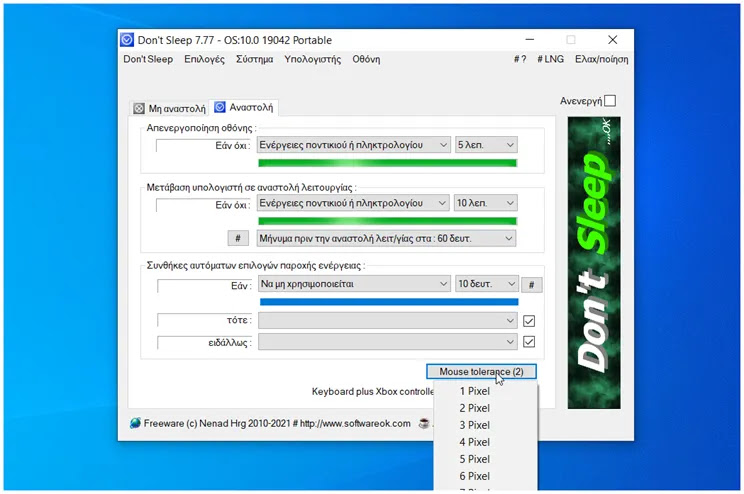Viewport: 744px width, 494px height.
Task: Click Ελαχ/ποίηση to minimize to tray
Action: pos(602,59)
